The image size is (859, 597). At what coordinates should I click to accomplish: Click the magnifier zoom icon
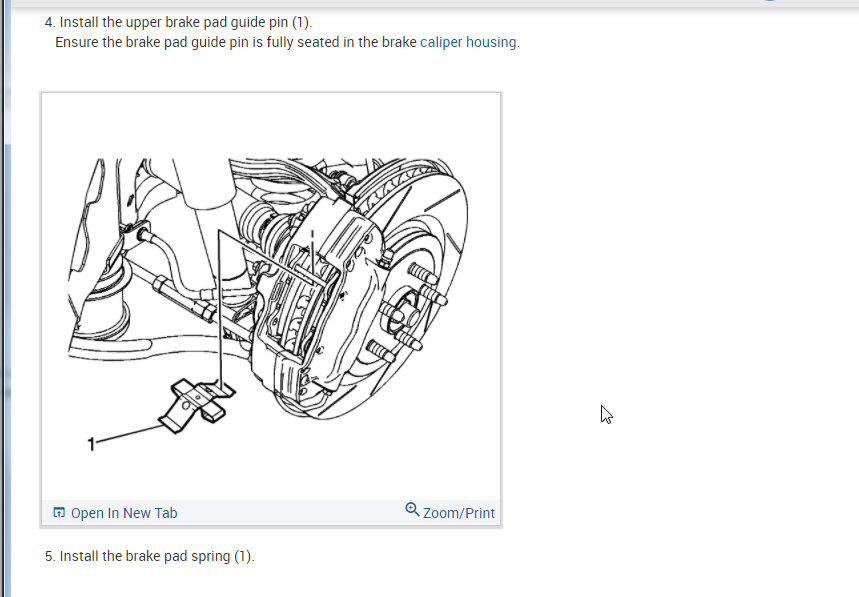point(412,510)
